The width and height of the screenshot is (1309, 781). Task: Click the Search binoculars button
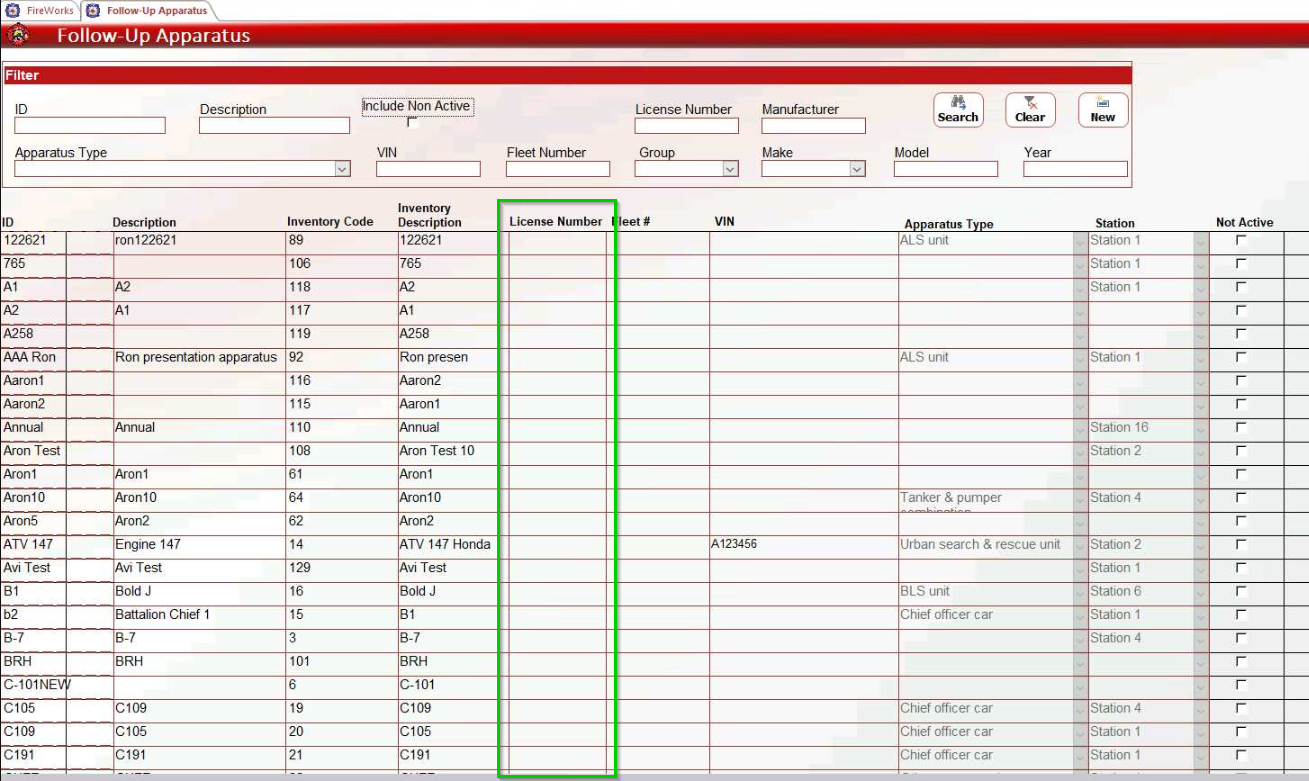coord(958,109)
